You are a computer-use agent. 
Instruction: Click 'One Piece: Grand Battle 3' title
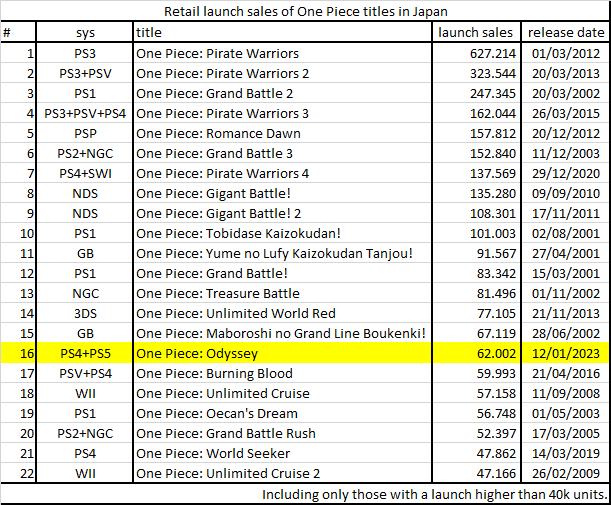214,154
